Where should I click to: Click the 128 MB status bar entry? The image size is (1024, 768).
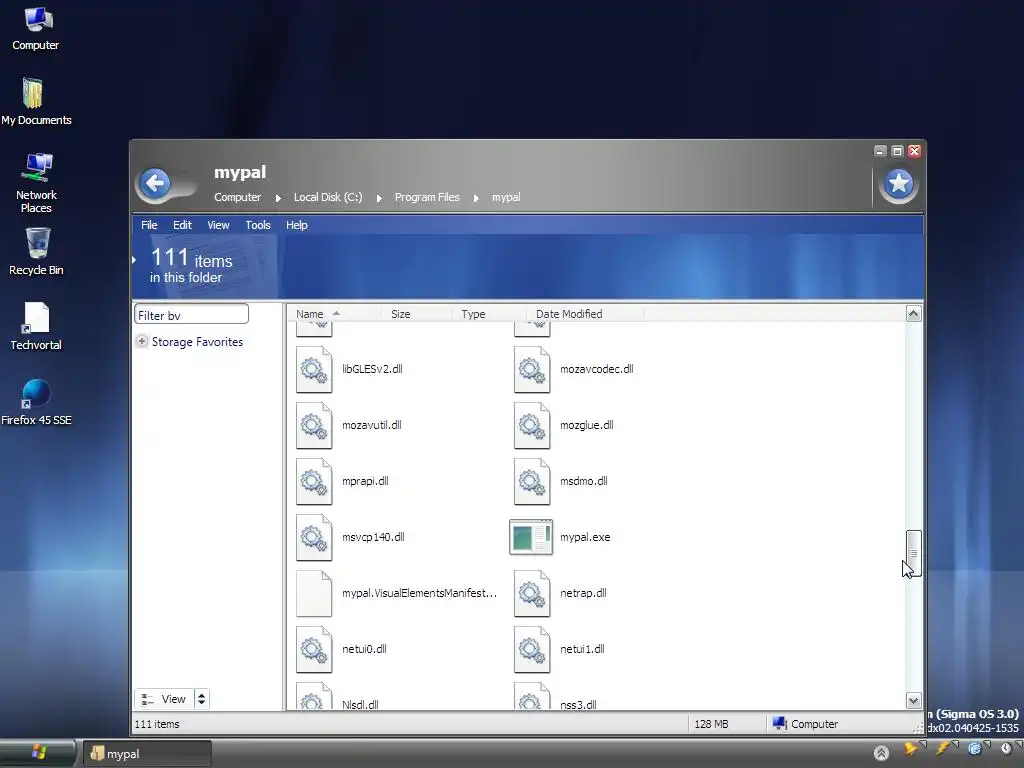(x=711, y=724)
